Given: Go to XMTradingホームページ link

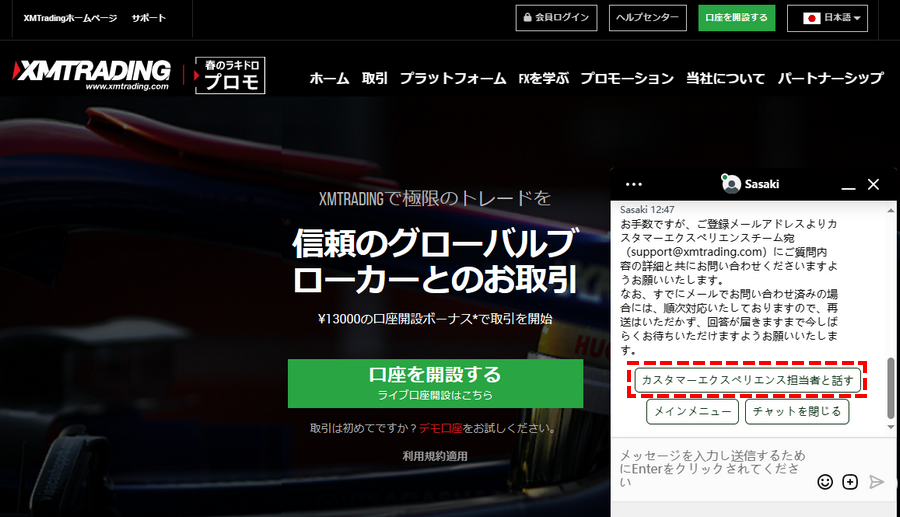Looking at the screenshot, I should point(70,18).
